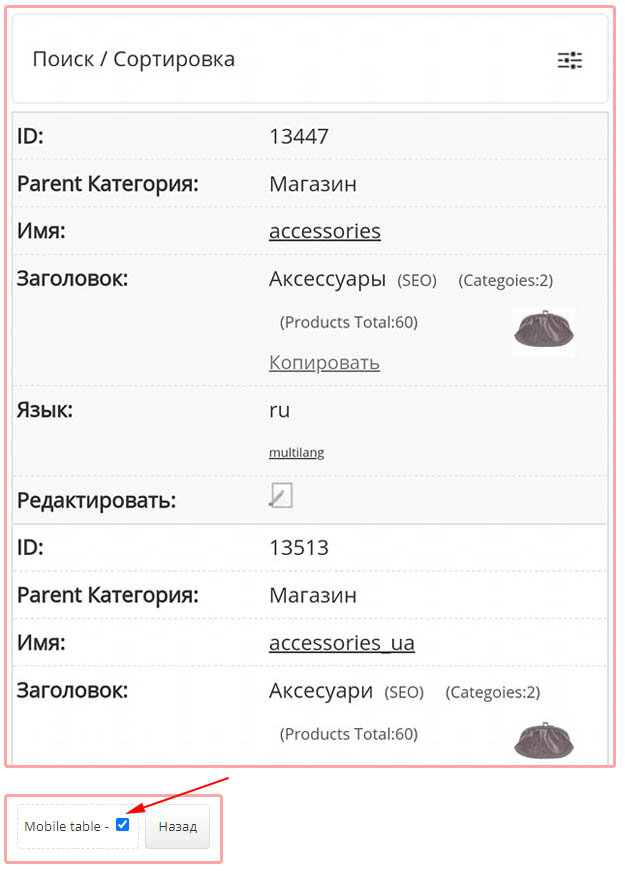Click the edit pencil icon for accessories
Screen dimensions: 625x871
[x=281, y=496]
